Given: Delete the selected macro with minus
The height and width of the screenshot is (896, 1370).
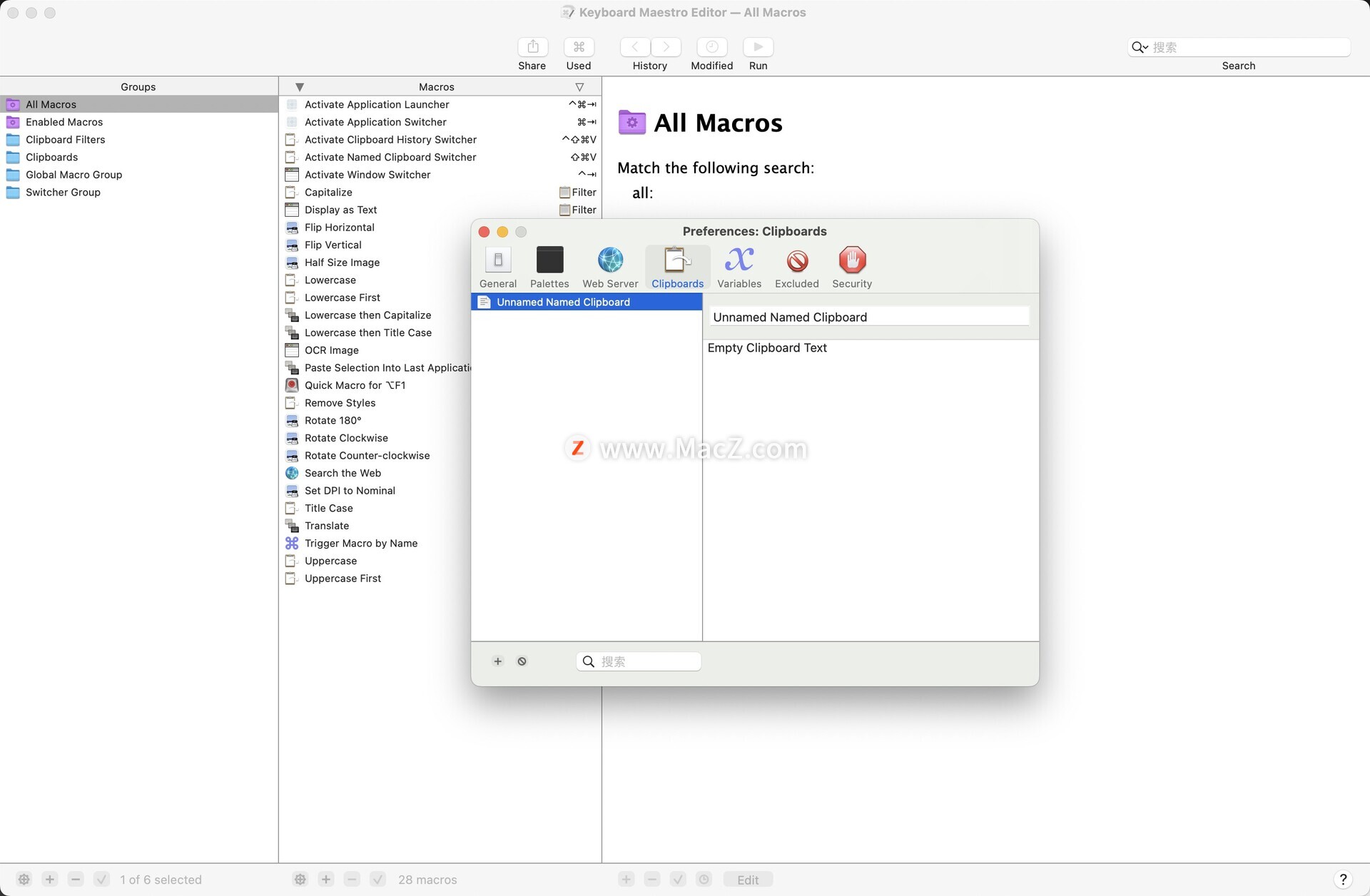Looking at the screenshot, I should click(352, 879).
